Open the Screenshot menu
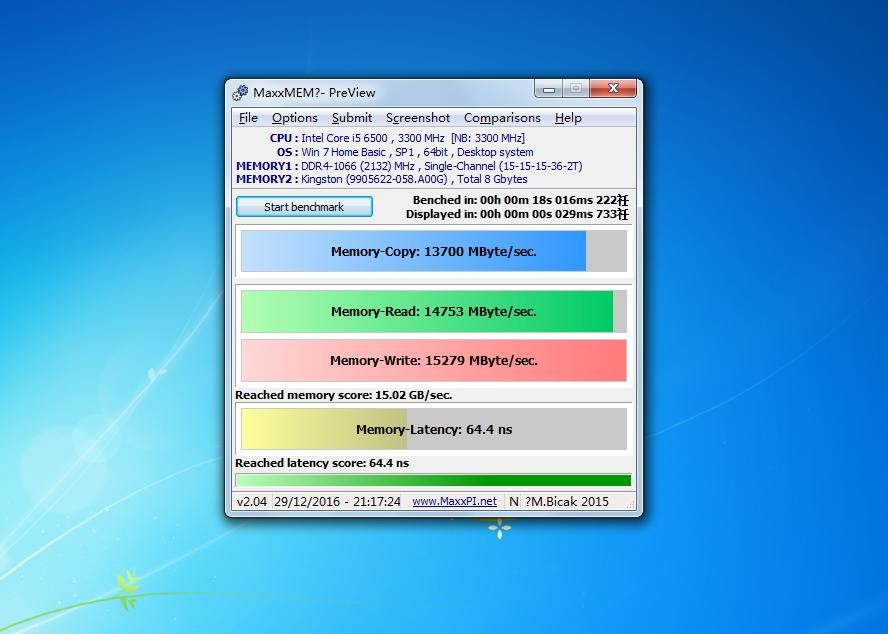Screen dimensions: 888x634 click(x=417, y=118)
